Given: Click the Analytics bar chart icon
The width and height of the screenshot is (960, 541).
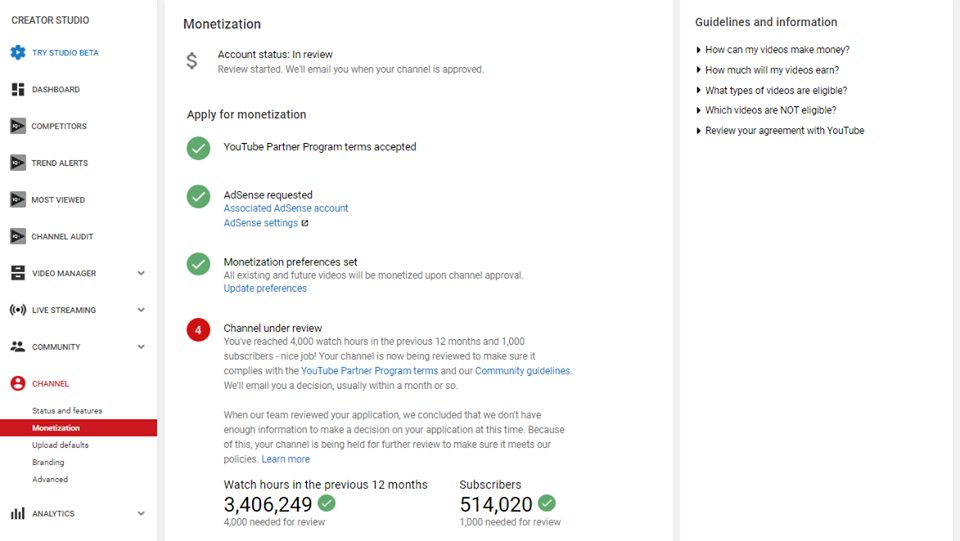Looking at the screenshot, I should 18,513.
